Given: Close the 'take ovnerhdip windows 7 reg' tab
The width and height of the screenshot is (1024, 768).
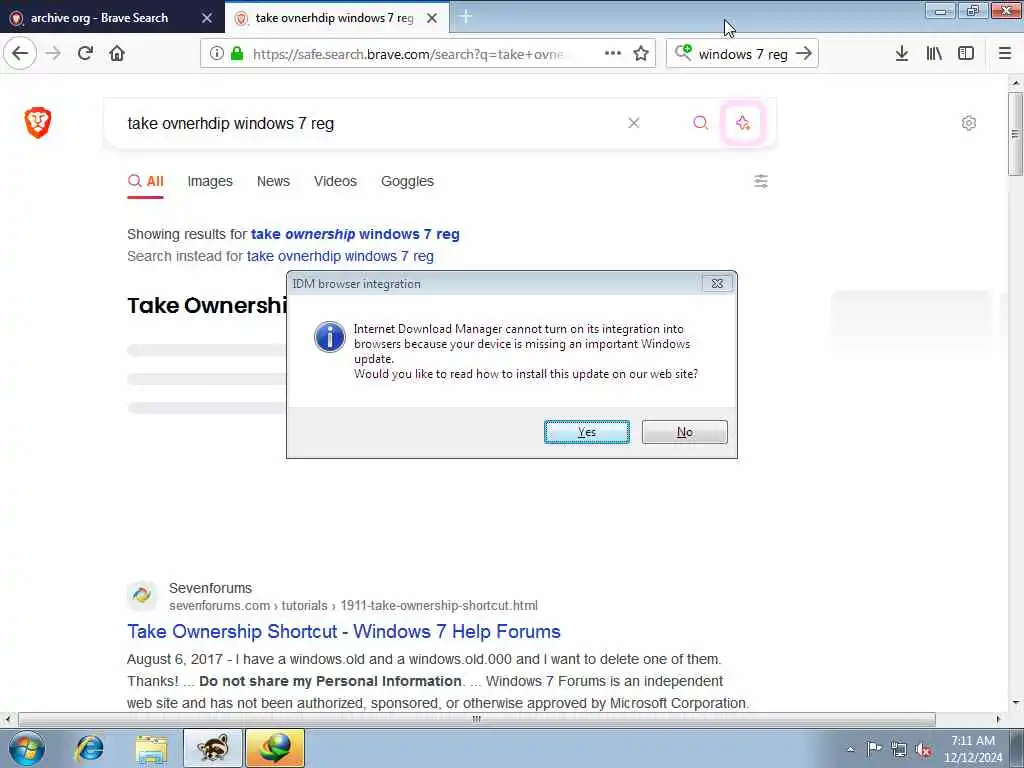Looking at the screenshot, I should pos(432,18).
